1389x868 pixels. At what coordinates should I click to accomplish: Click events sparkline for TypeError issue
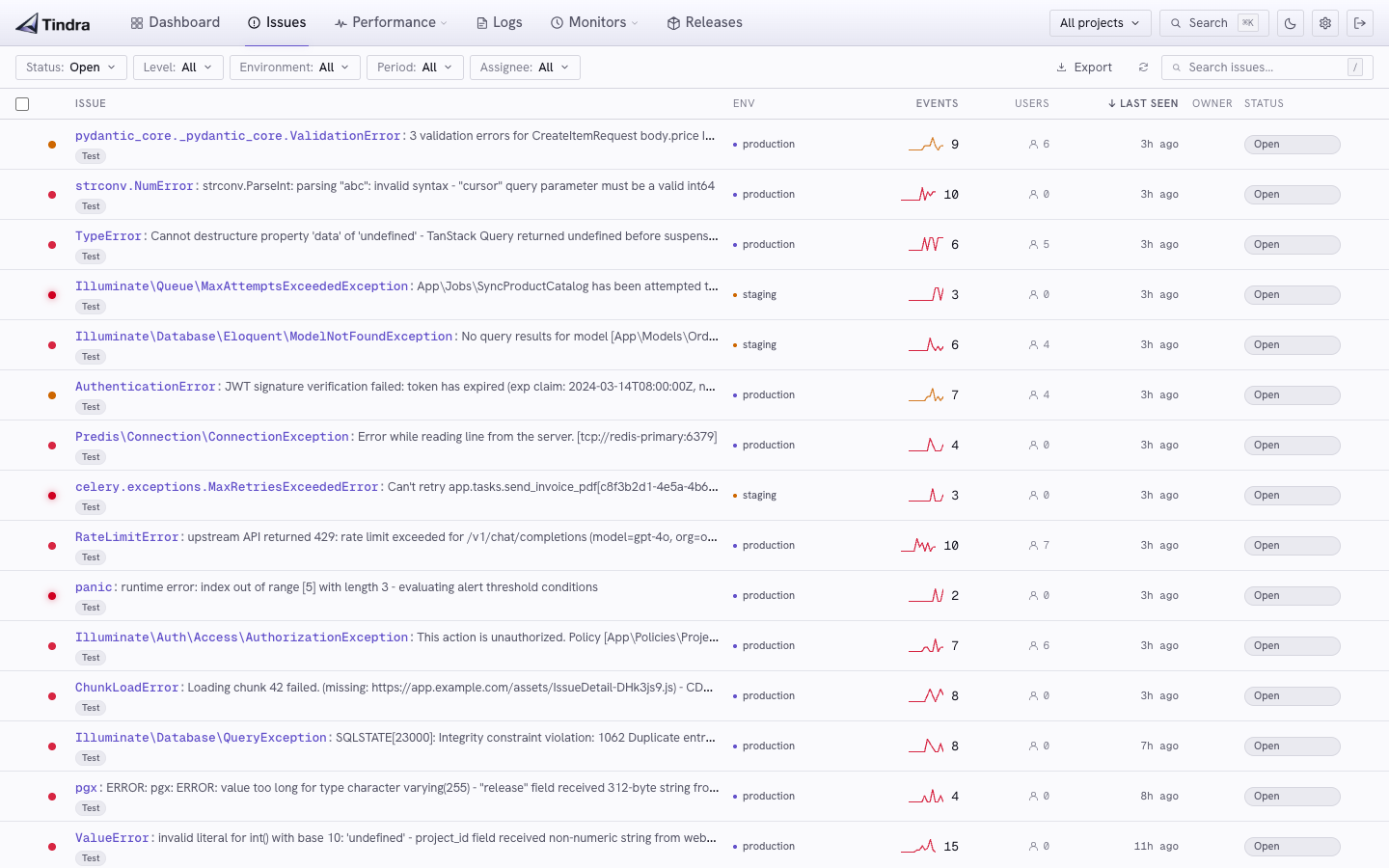click(926, 244)
